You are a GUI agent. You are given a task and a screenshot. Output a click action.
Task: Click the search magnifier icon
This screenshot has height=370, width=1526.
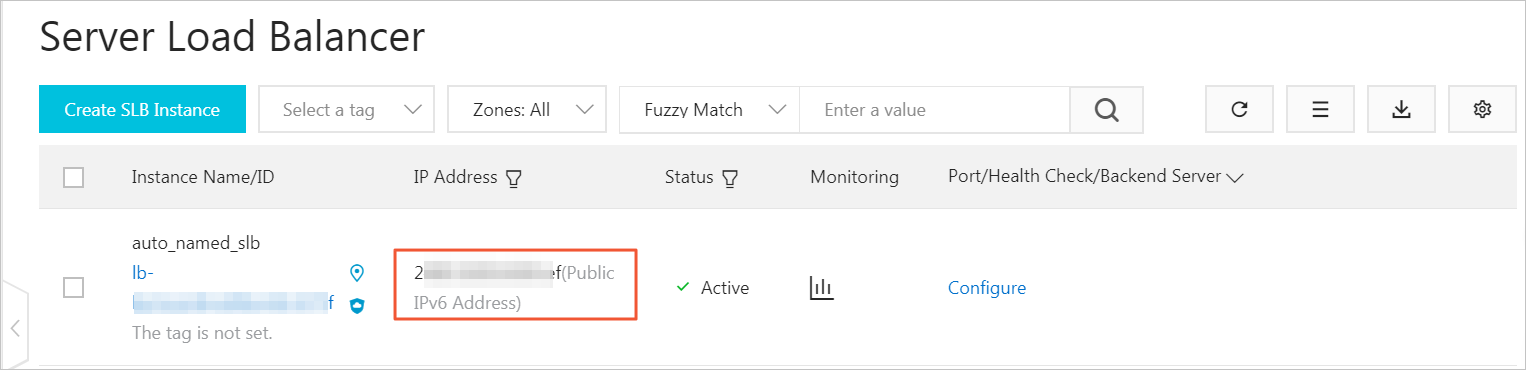(x=1106, y=109)
